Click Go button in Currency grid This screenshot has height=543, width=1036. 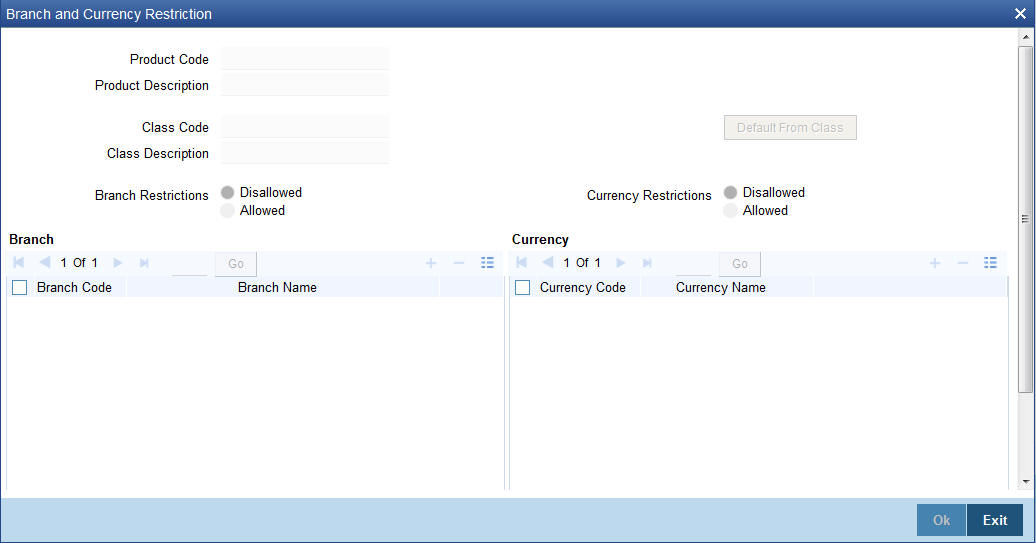point(739,264)
